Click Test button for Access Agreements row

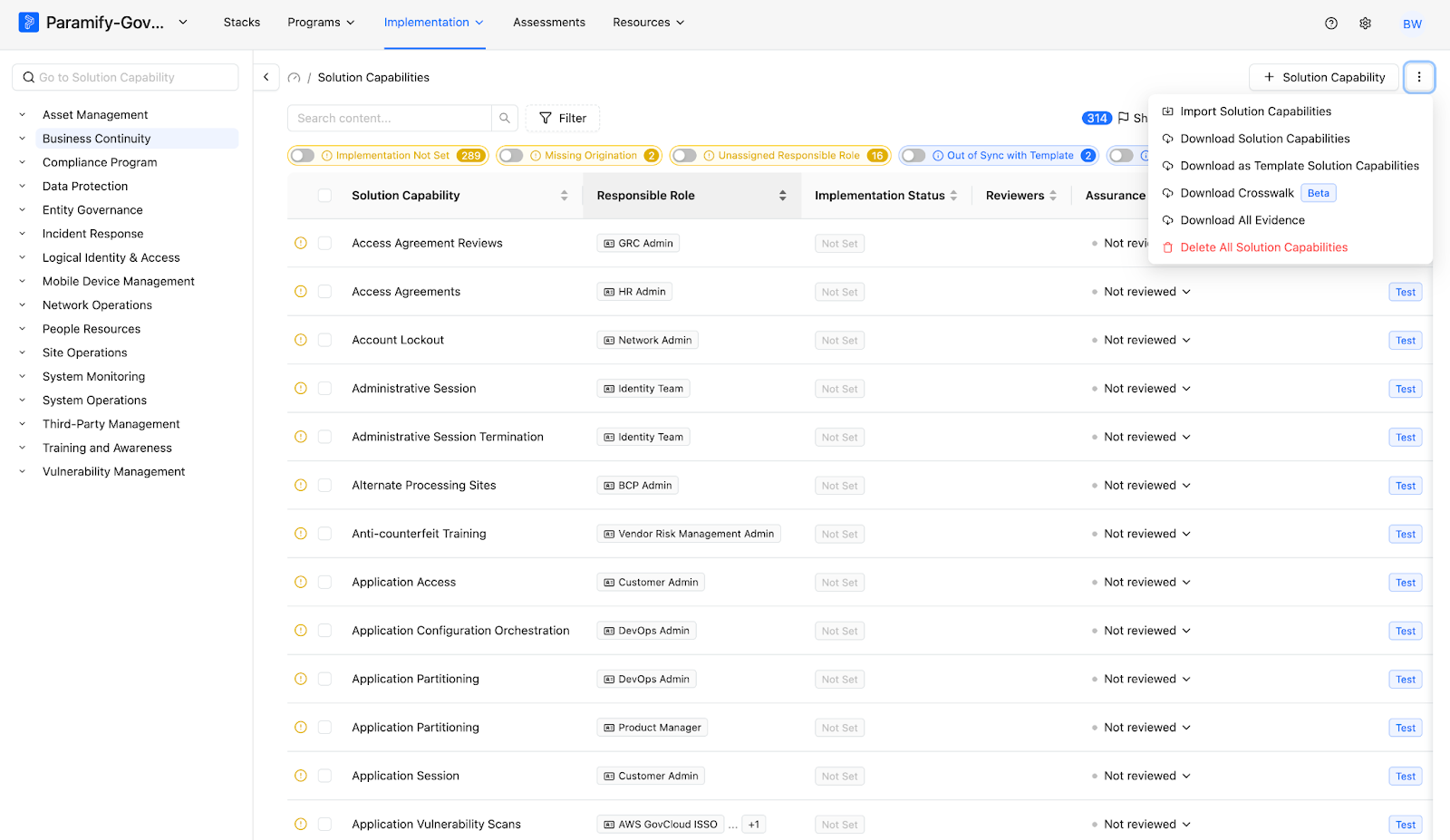tap(1406, 292)
